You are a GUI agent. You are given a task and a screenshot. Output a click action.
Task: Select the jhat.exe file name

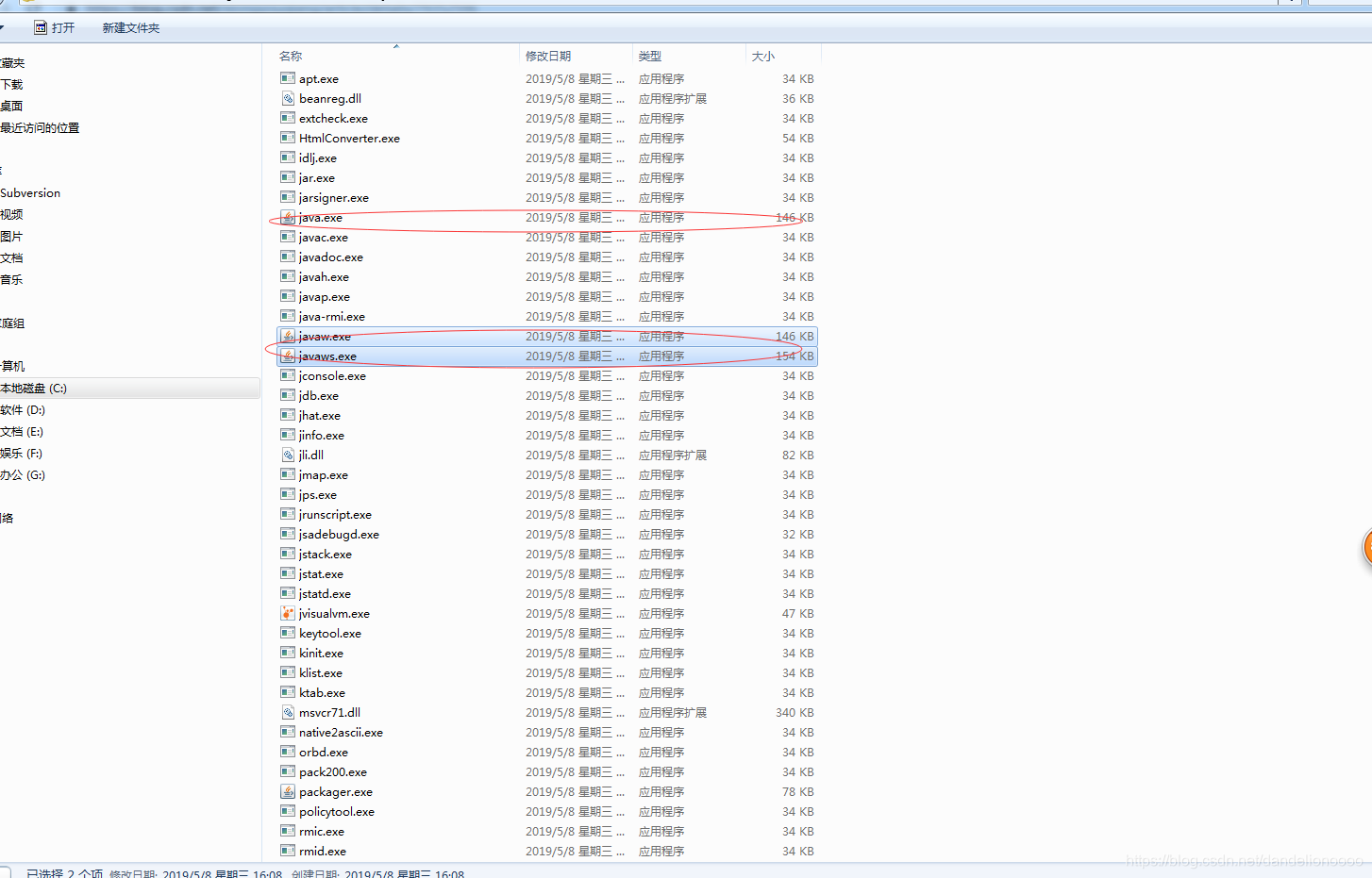coord(320,416)
